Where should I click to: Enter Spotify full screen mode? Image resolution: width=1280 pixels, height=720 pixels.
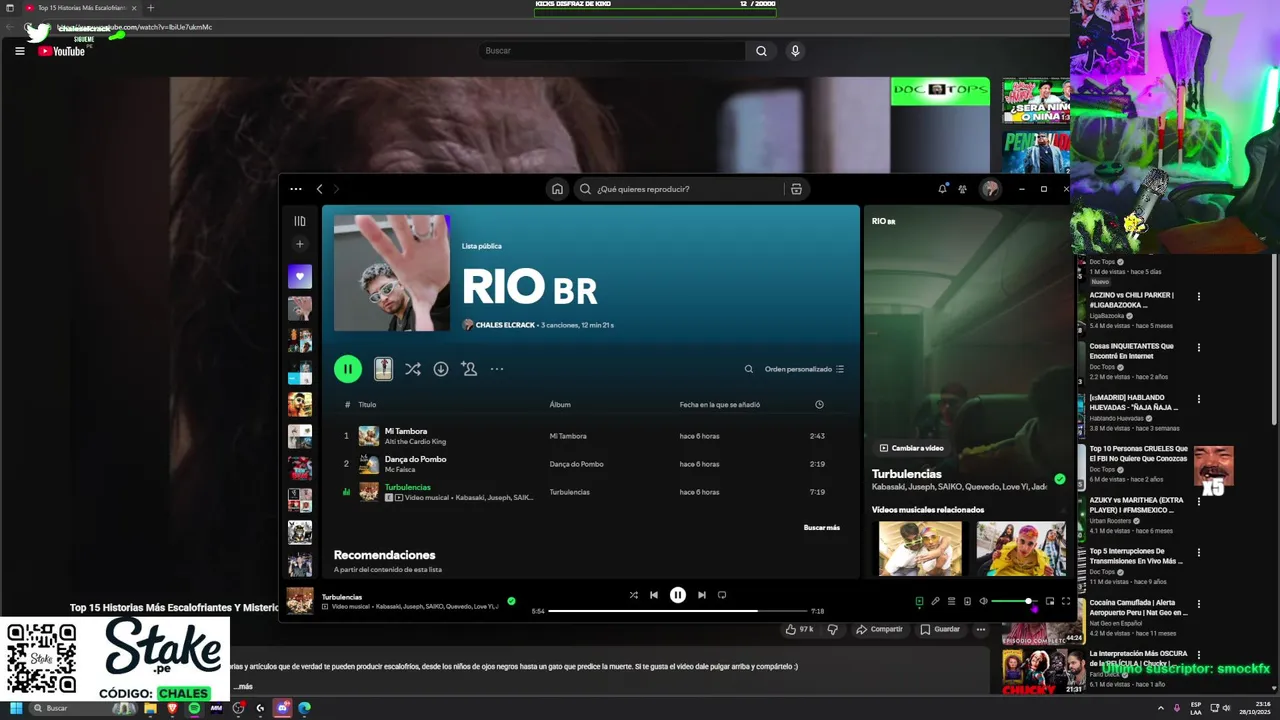click(1066, 601)
